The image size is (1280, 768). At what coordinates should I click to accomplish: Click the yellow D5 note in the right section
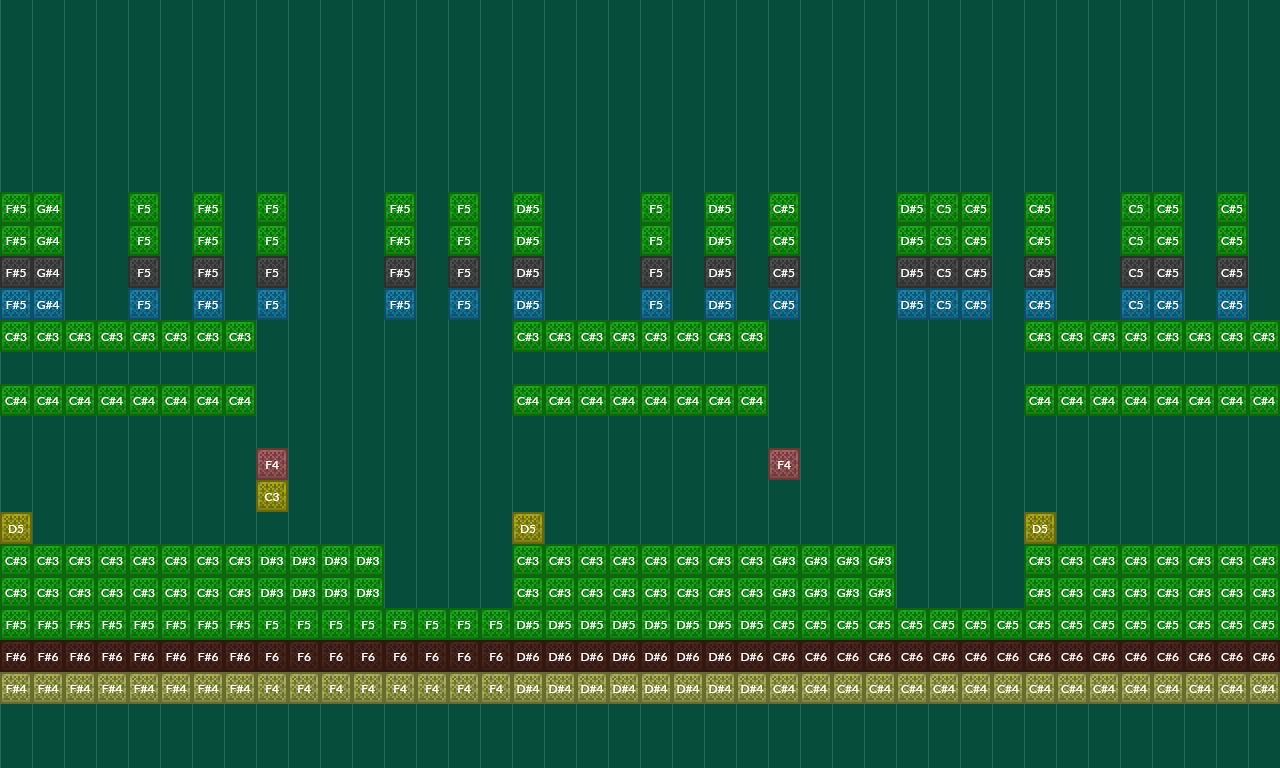(1039, 528)
